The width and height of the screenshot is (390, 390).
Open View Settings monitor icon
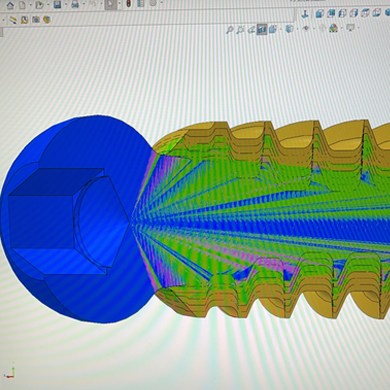click(351, 27)
